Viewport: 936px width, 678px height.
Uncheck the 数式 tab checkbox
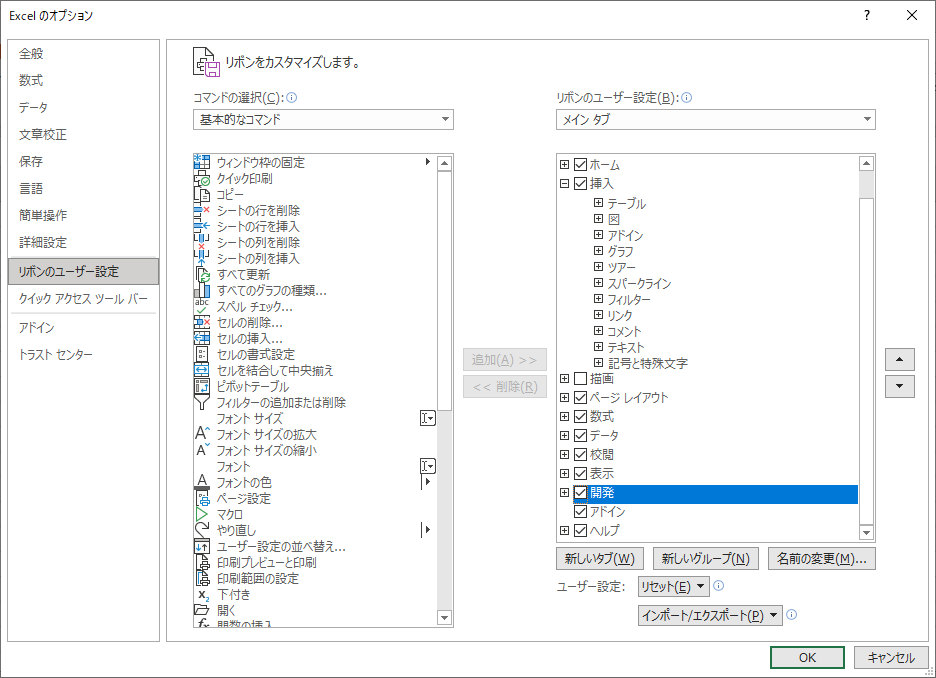580,416
